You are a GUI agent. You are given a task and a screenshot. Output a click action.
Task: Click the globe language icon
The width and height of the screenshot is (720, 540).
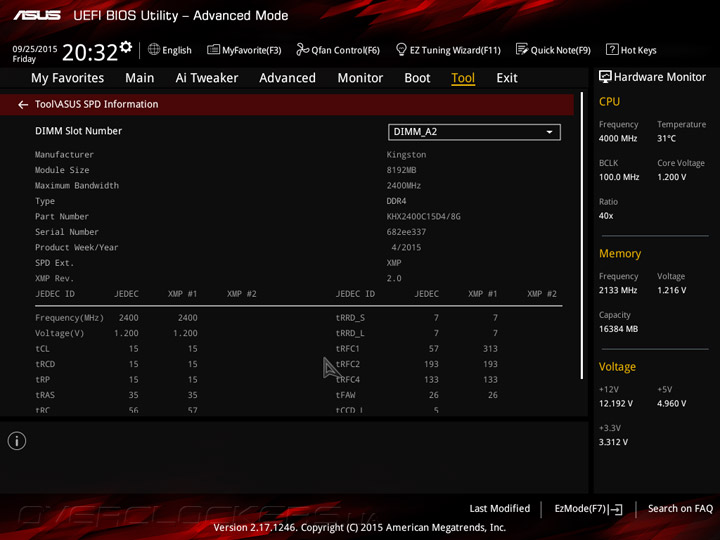[x=154, y=50]
